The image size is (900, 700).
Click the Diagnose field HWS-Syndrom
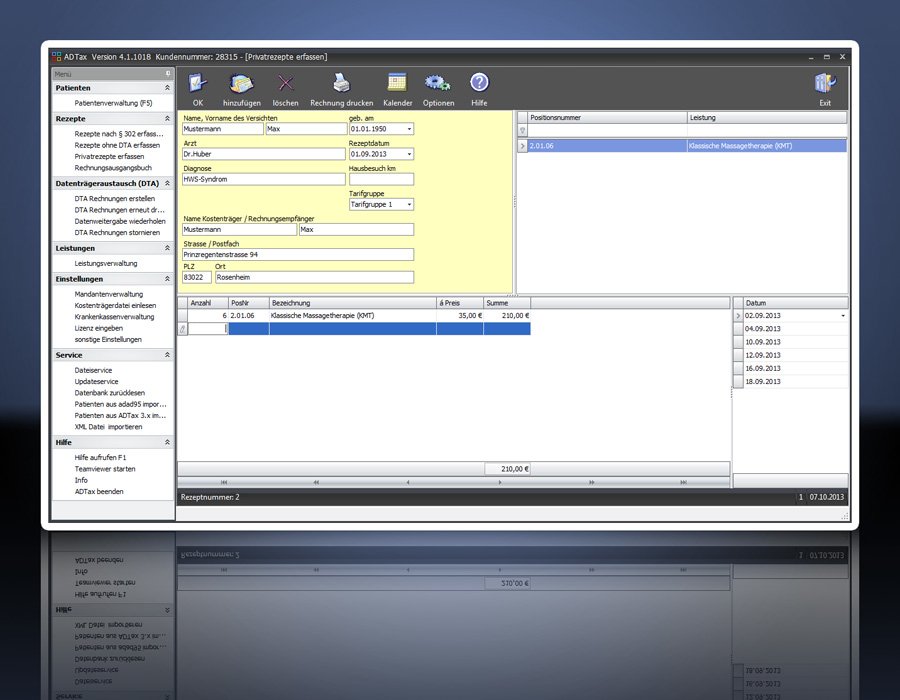point(263,180)
